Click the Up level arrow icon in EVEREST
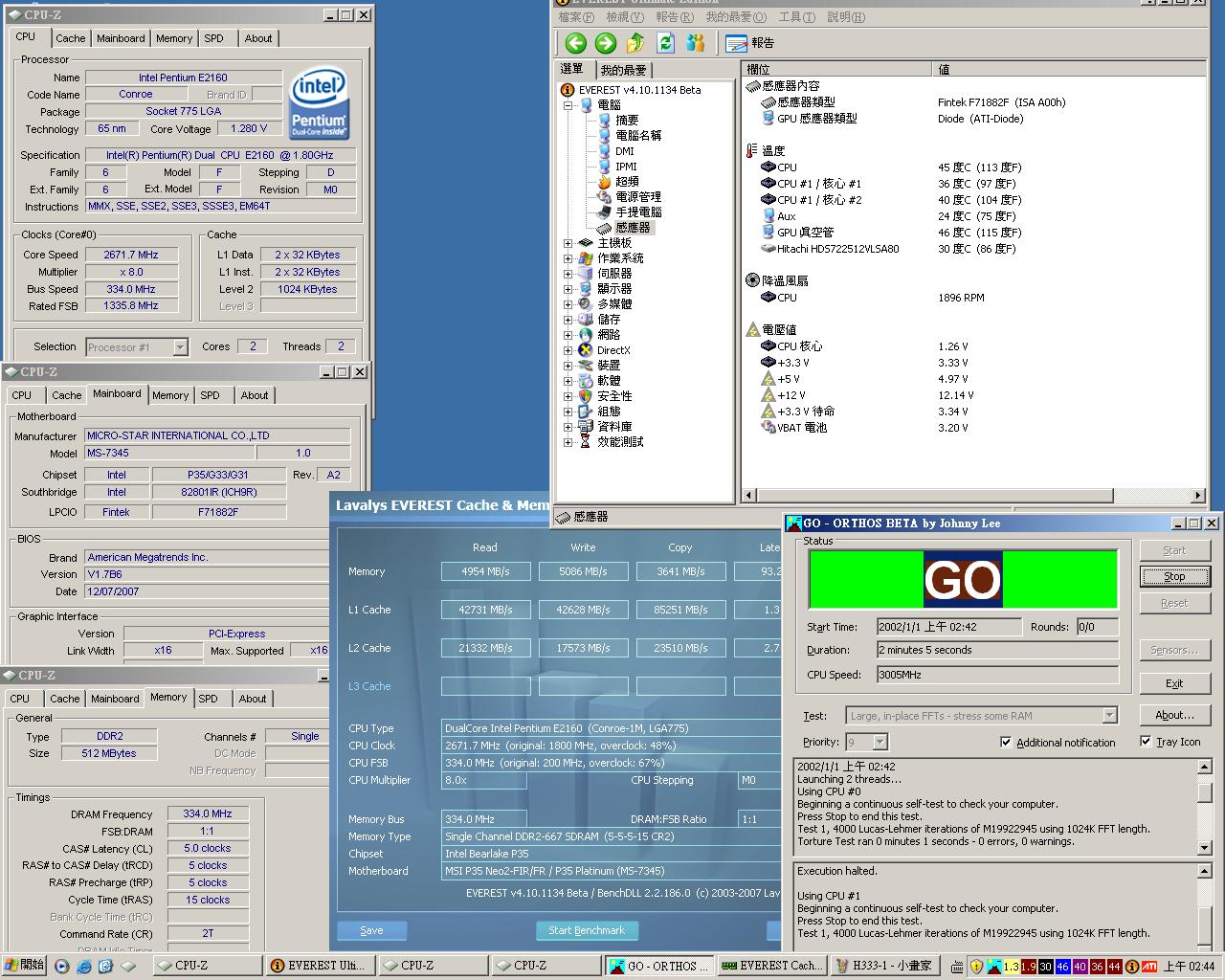This screenshot has height=980, width=1225. coord(635,43)
